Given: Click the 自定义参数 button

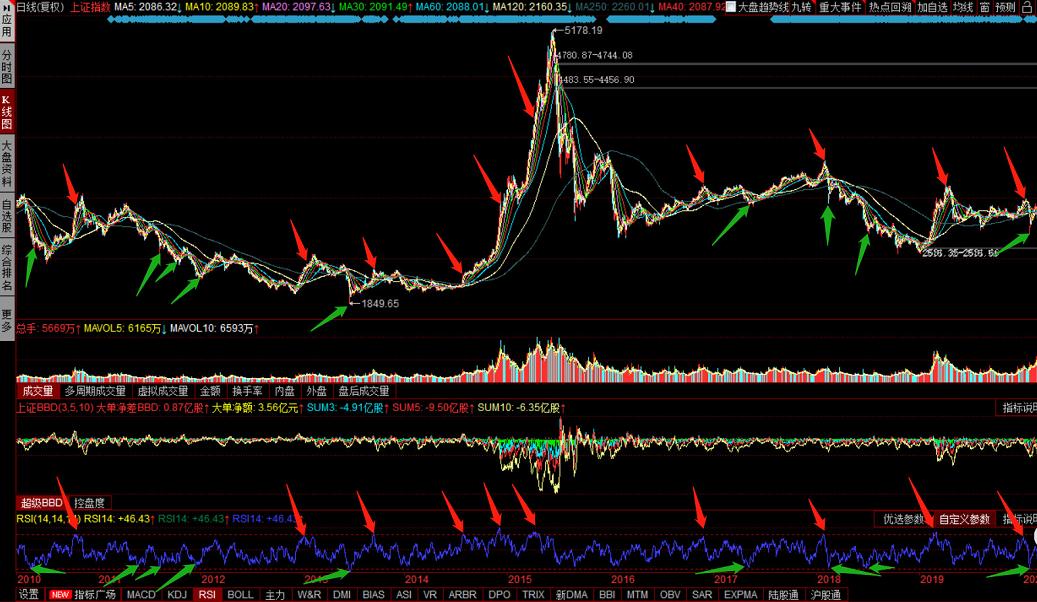Looking at the screenshot, I should click(964, 519).
